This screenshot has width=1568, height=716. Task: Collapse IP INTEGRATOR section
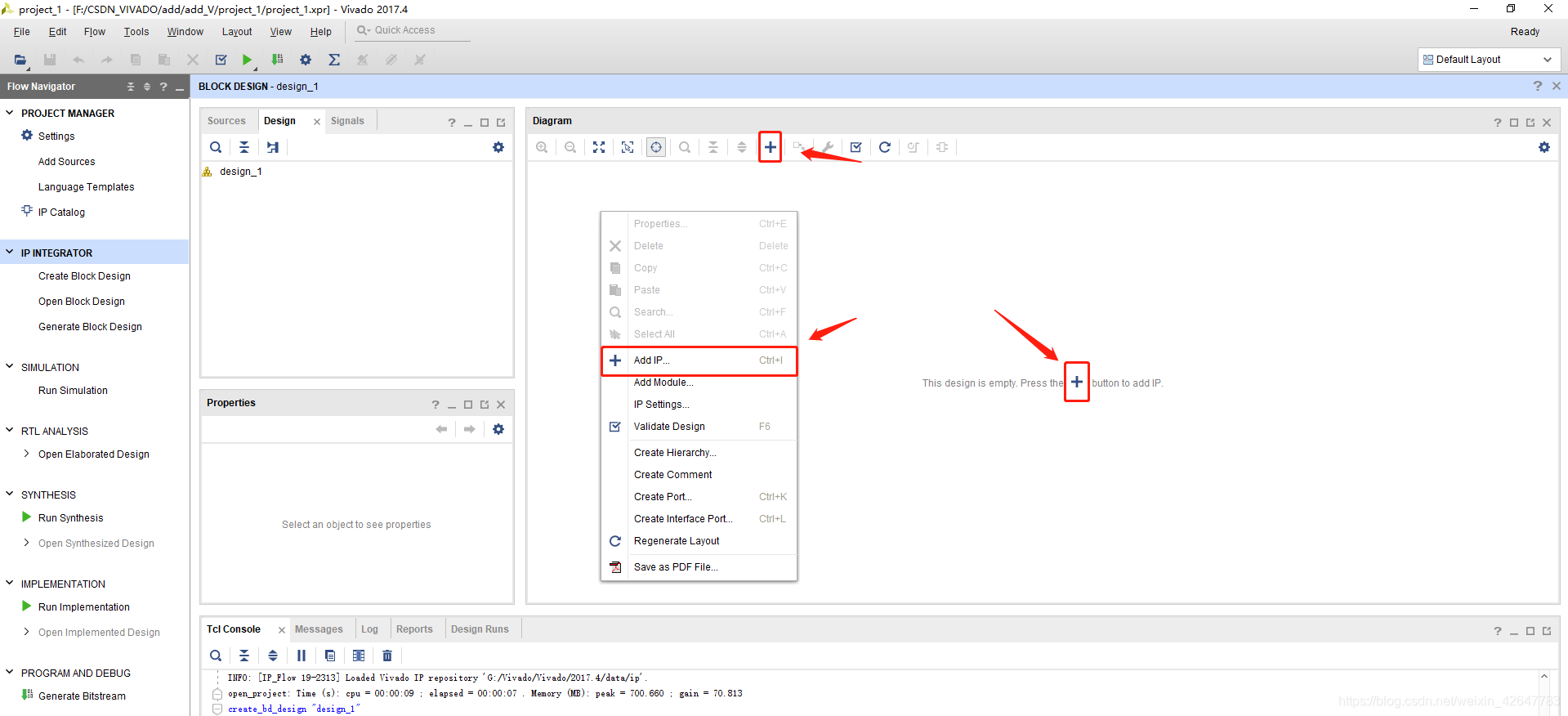click(x=10, y=253)
